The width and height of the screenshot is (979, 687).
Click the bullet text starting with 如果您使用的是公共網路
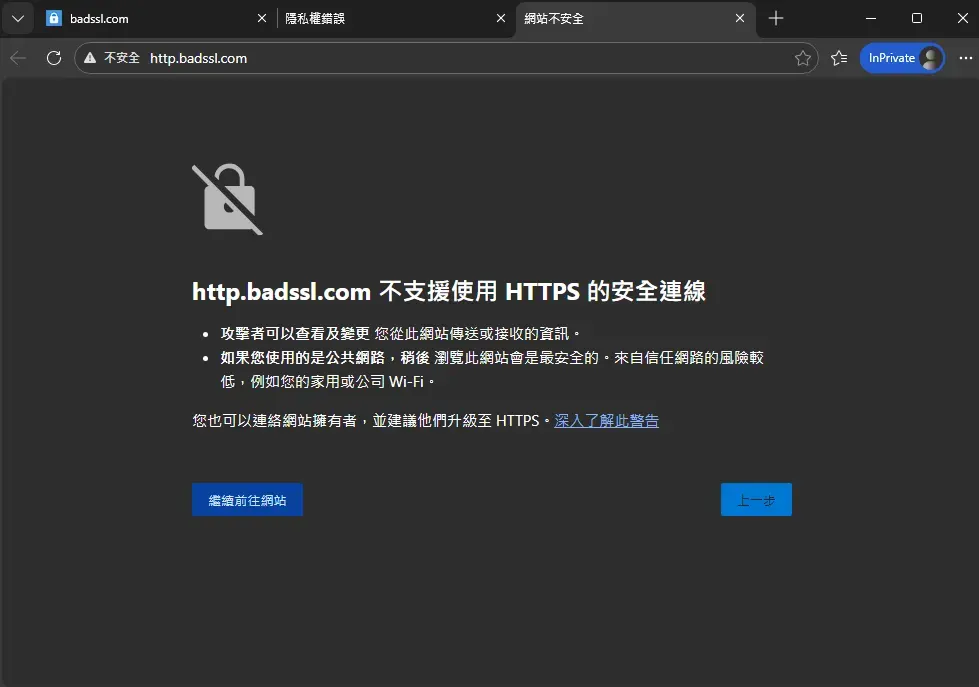[492, 369]
